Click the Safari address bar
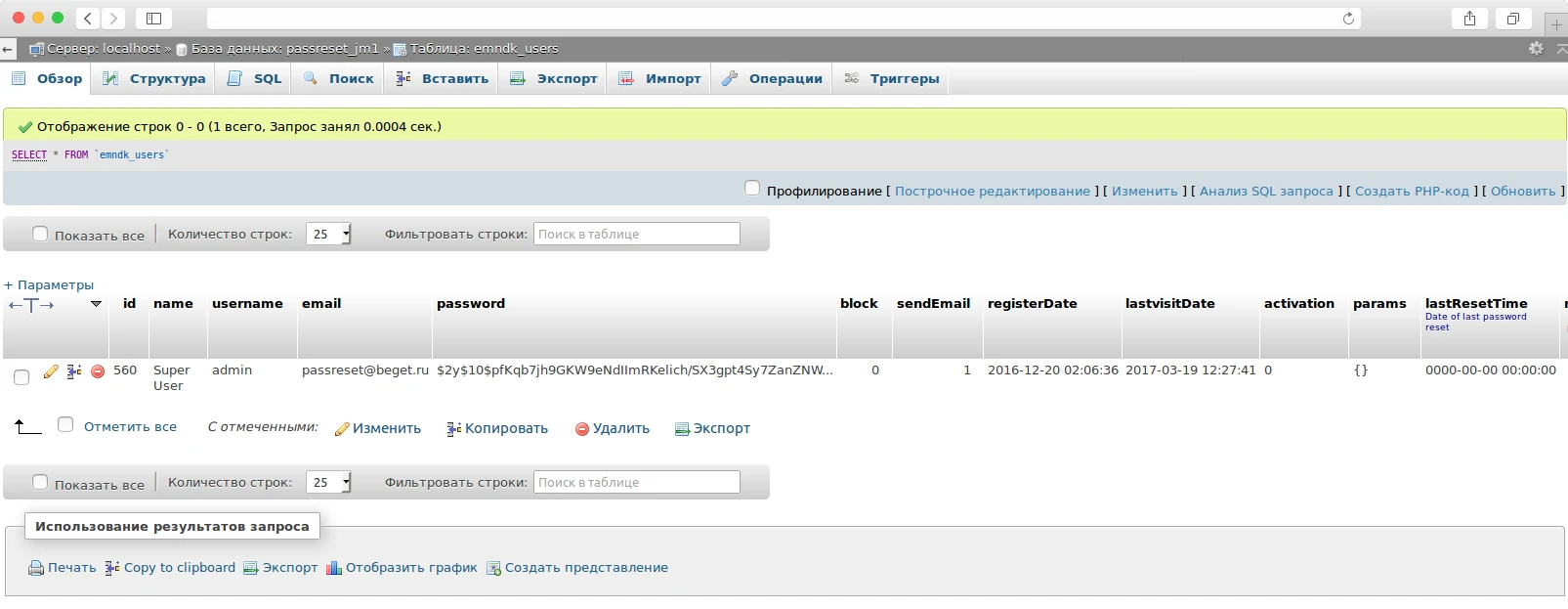Image resolution: width=1568 pixels, height=609 pixels. (784, 18)
